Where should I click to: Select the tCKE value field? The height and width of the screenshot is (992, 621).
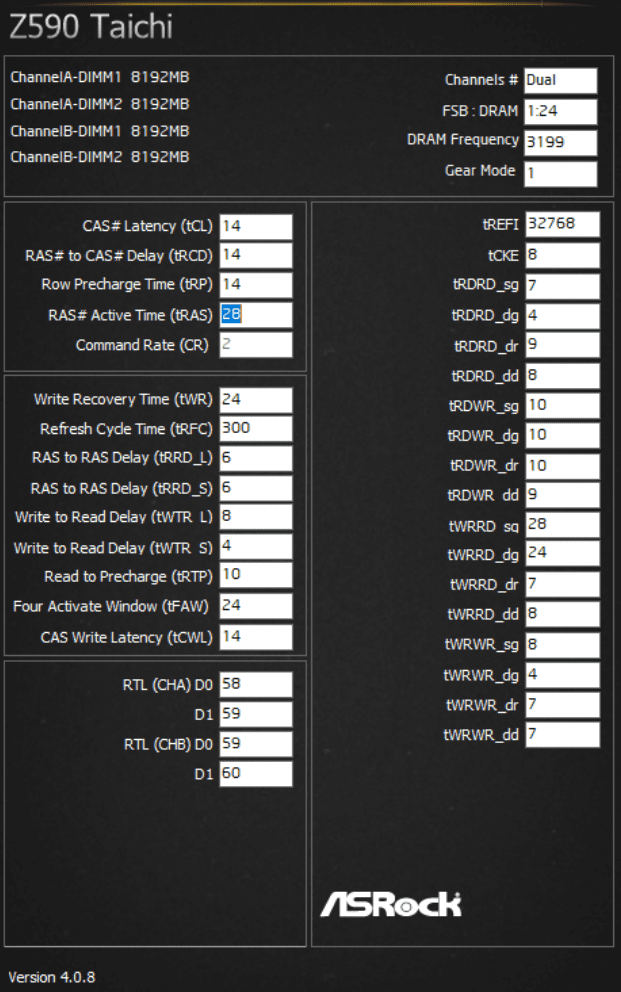(x=563, y=256)
